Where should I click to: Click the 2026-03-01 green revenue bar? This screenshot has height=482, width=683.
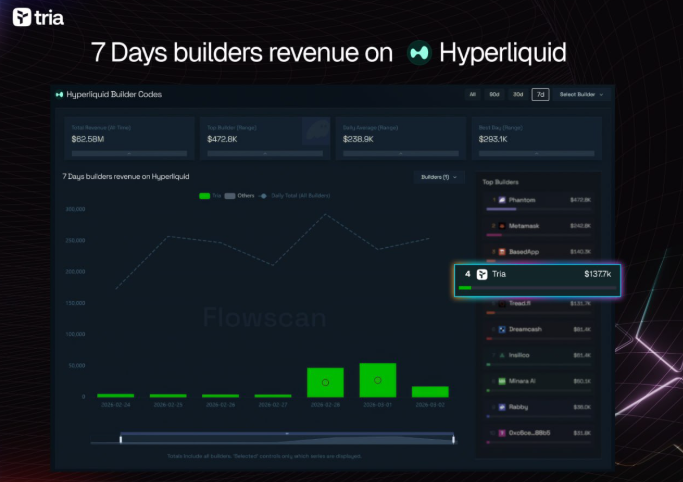click(378, 380)
